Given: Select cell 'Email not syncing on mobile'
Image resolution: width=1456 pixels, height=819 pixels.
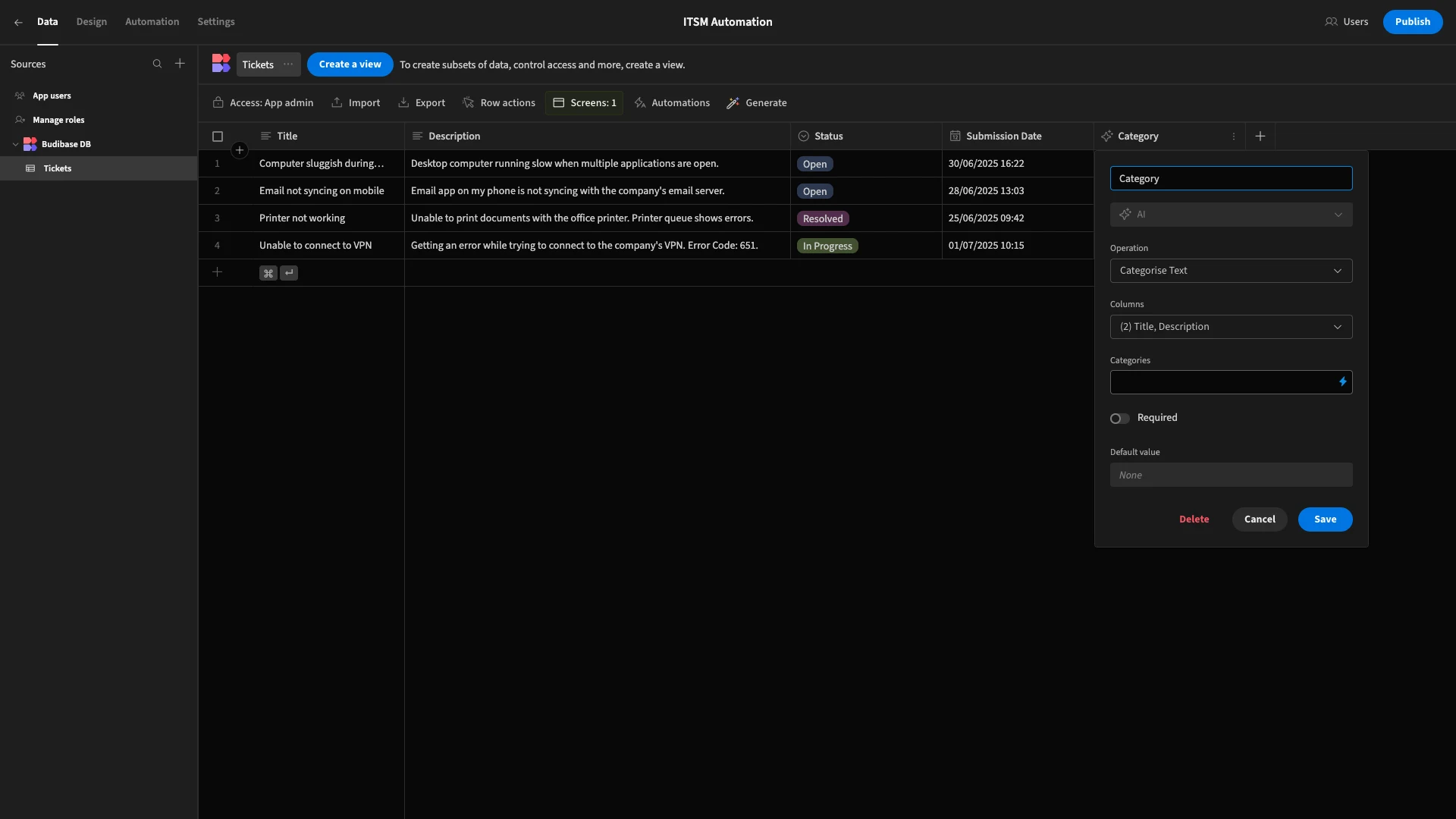Looking at the screenshot, I should click(328, 191).
